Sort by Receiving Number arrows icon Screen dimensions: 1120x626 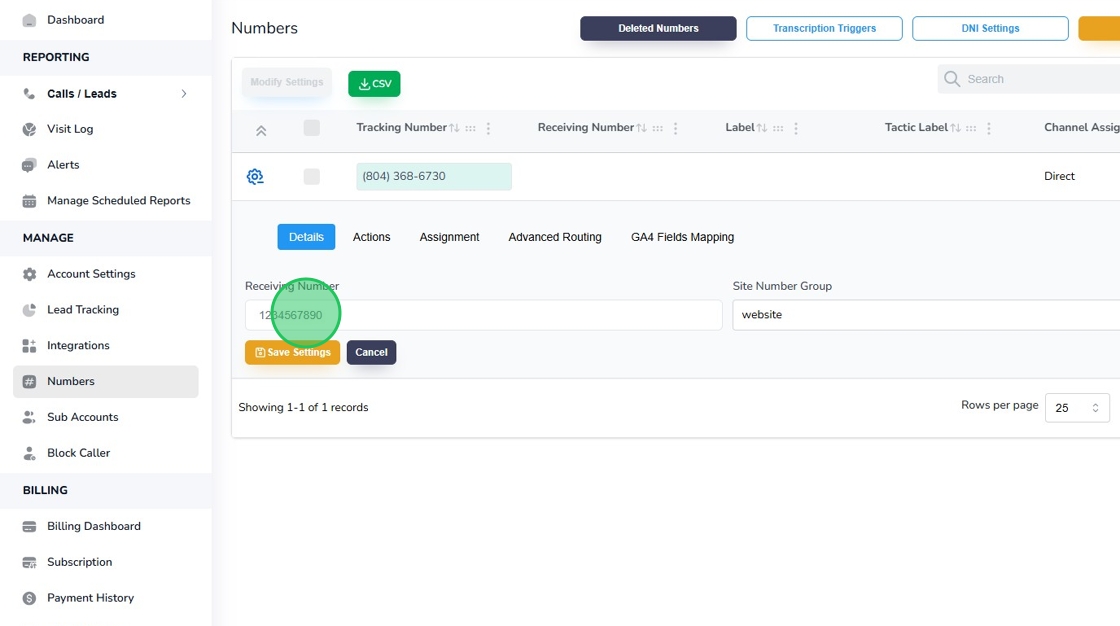coord(641,128)
